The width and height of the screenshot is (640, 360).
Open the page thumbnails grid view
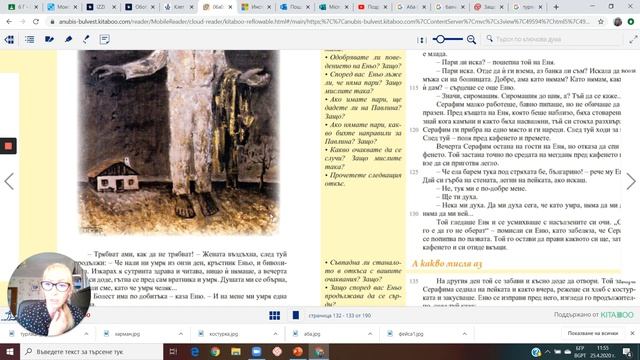pyautogui.click(x=275, y=315)
